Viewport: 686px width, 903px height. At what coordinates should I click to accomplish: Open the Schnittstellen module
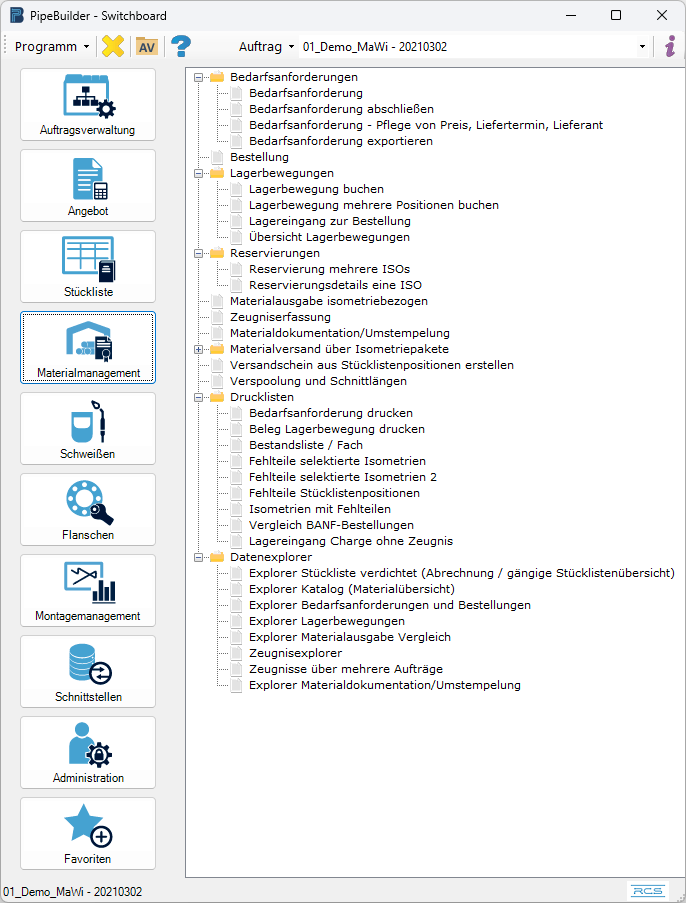(x=88, y=672)
